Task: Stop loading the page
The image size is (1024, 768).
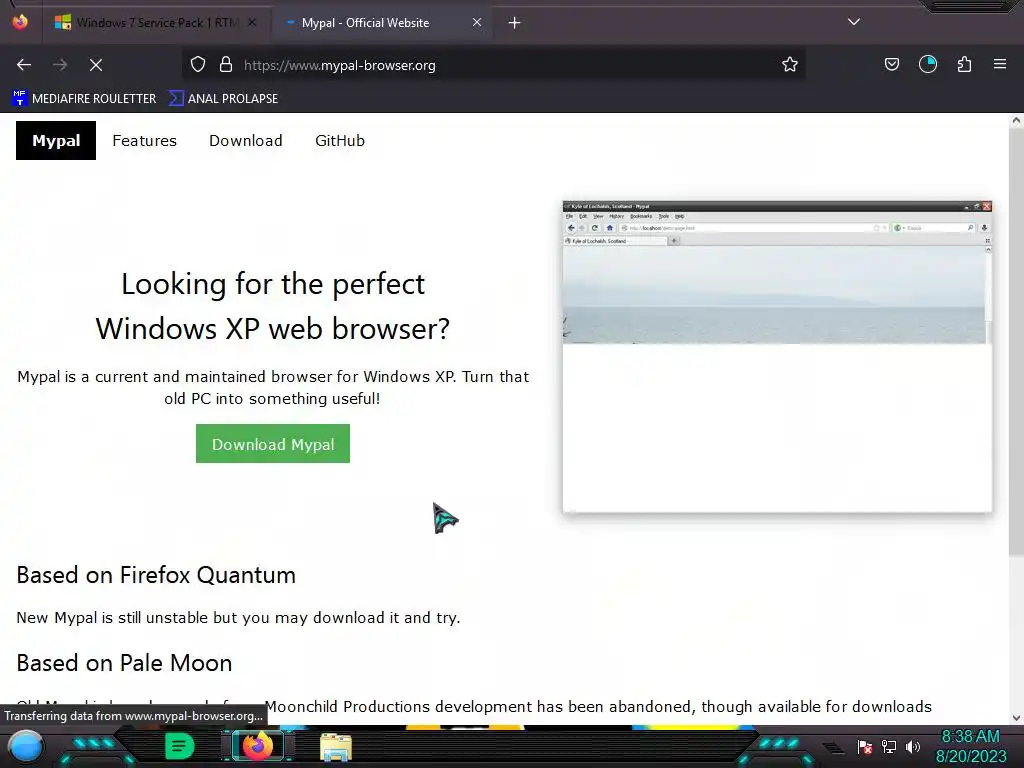Action: pos(96,65)
